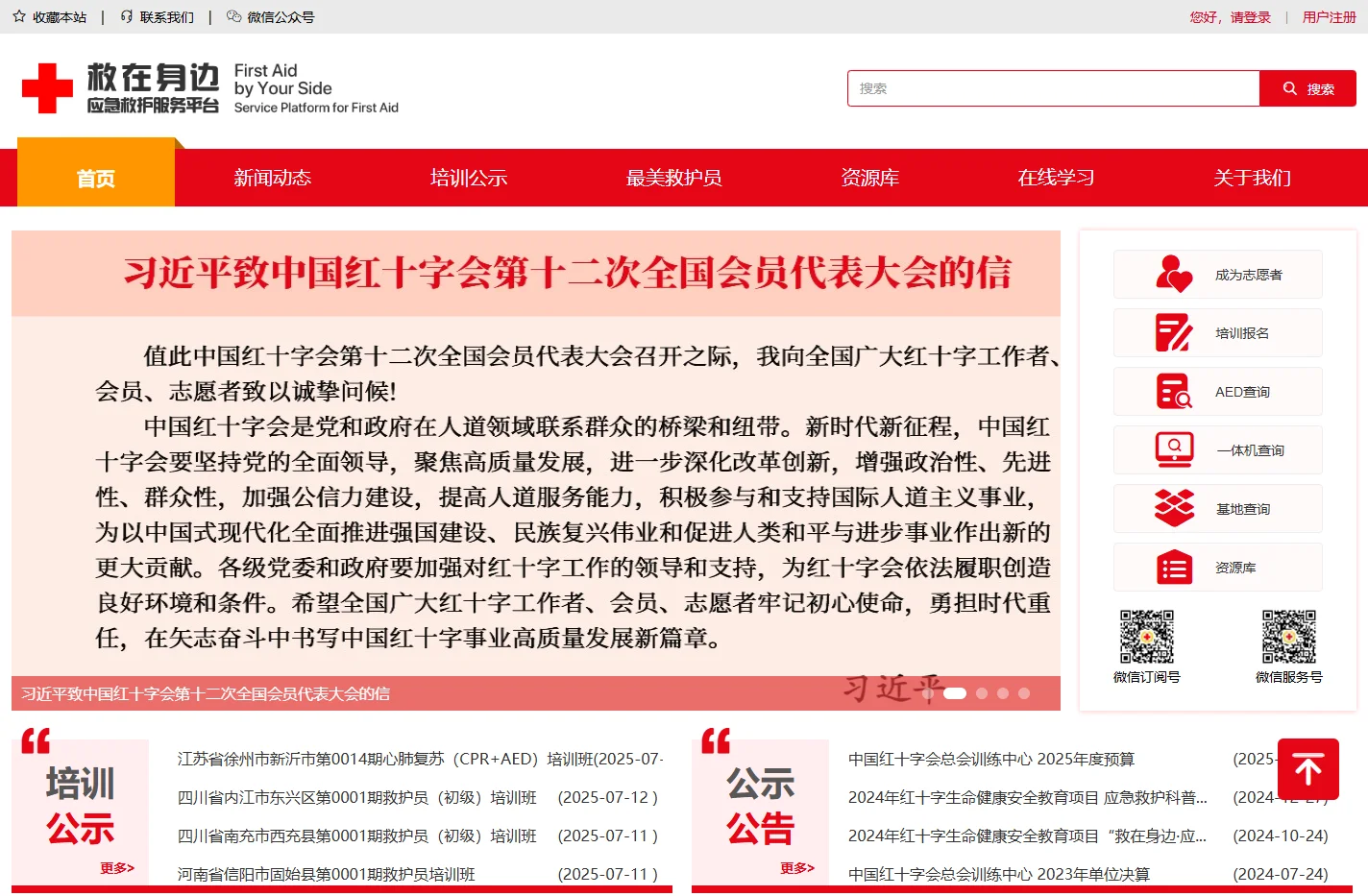This screenshot has height=896, width=1368.
Task: Click the volunteer heart-person icon
Action: click(x=1174, y=274)
